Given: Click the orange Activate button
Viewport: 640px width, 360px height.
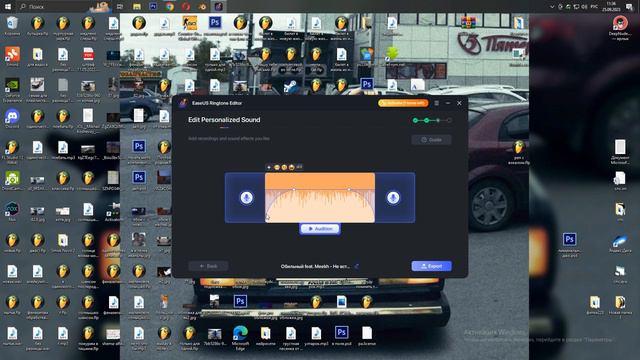Looking at the screenshot, I should pos(403,103).
